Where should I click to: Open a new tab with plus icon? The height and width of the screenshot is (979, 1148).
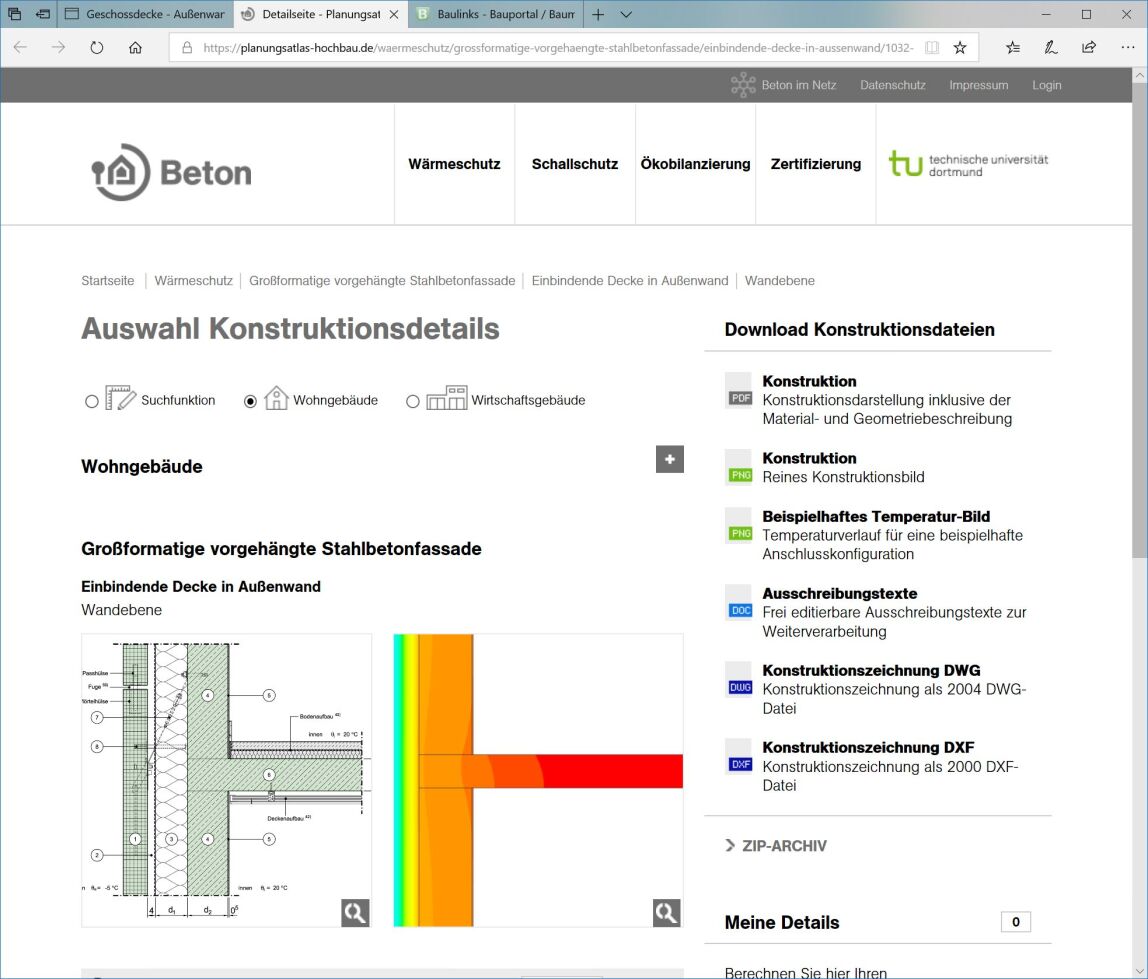click(x=598, y=14)
